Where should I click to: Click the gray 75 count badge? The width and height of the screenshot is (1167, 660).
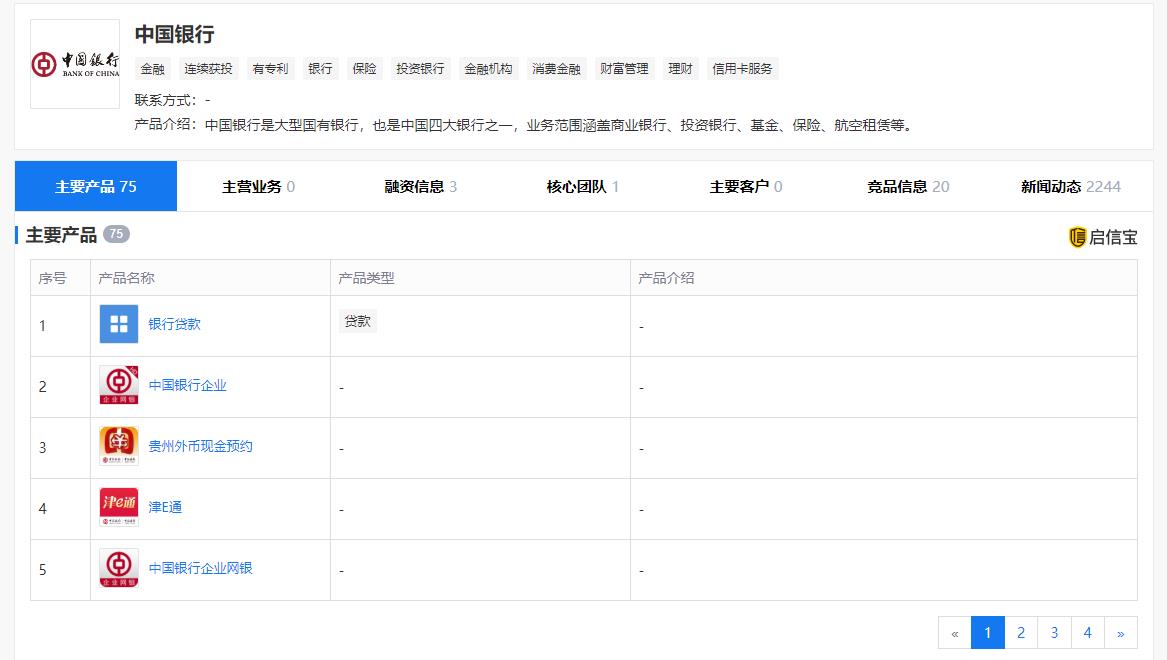116,234
